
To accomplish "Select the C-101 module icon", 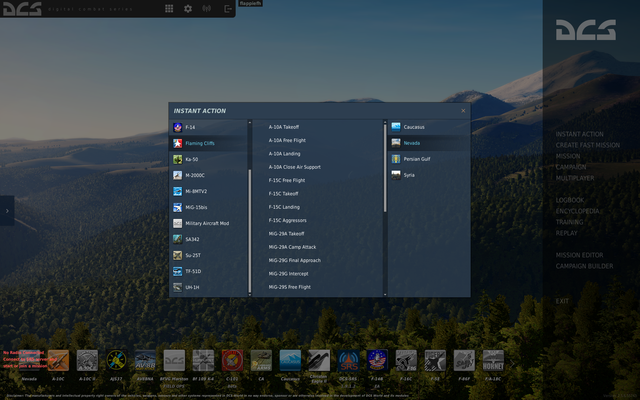I will click(x=232, y=360).
